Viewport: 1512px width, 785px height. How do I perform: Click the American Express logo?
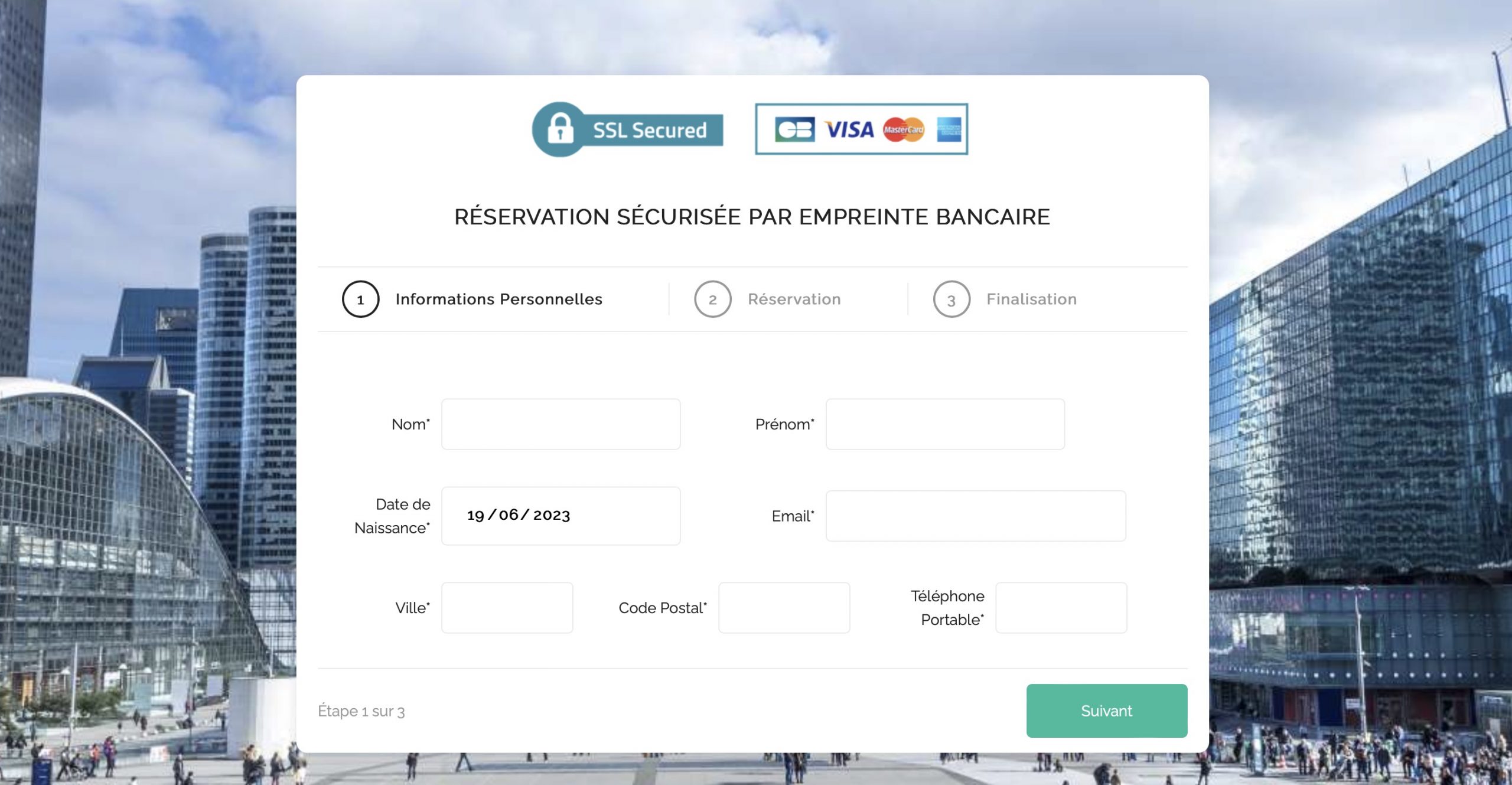pyautogui.click(x=949, y=129)
